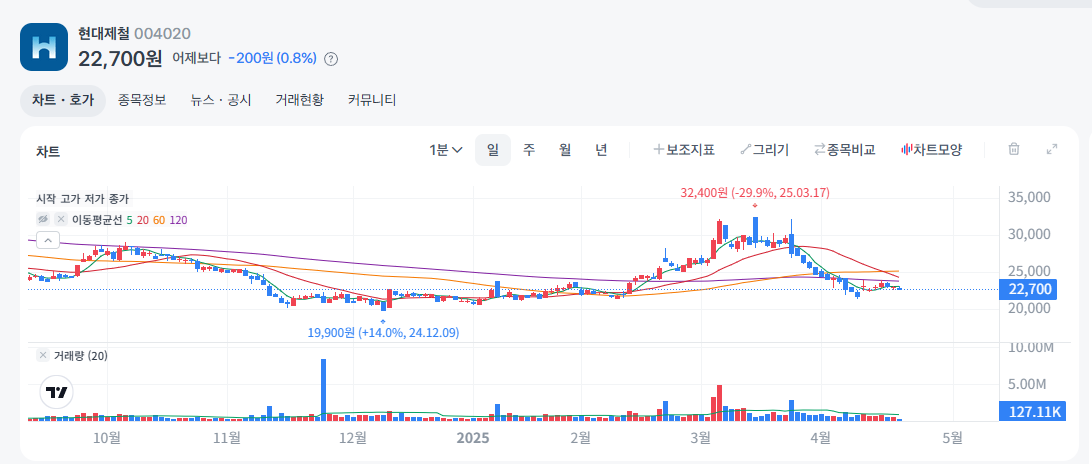Click the stock code 004020
This screenshot has width=1092, height=464.
[x=162, y=33]
